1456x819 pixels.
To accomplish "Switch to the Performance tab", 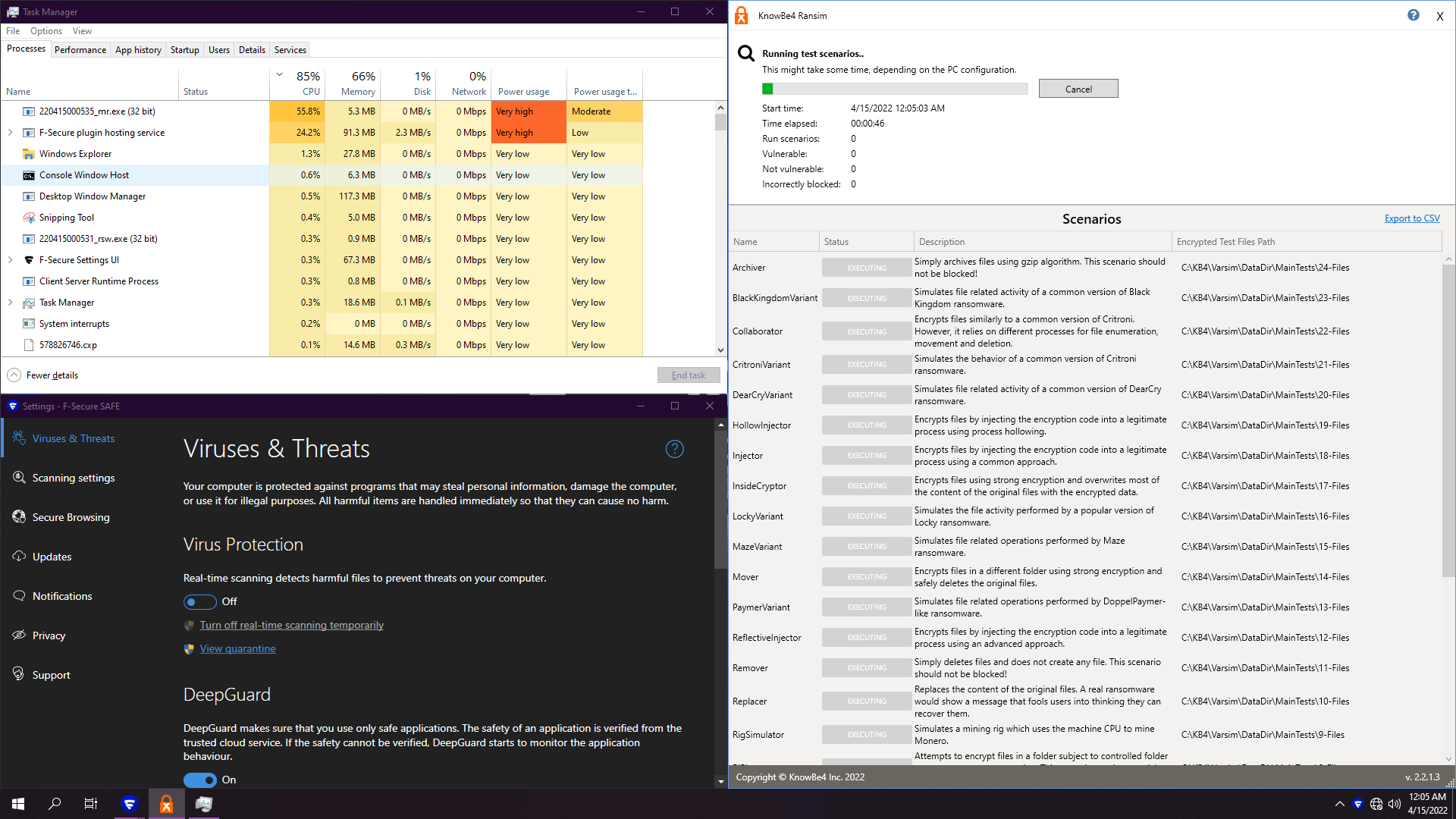I will pyautogui.click(x=80, y=50).
